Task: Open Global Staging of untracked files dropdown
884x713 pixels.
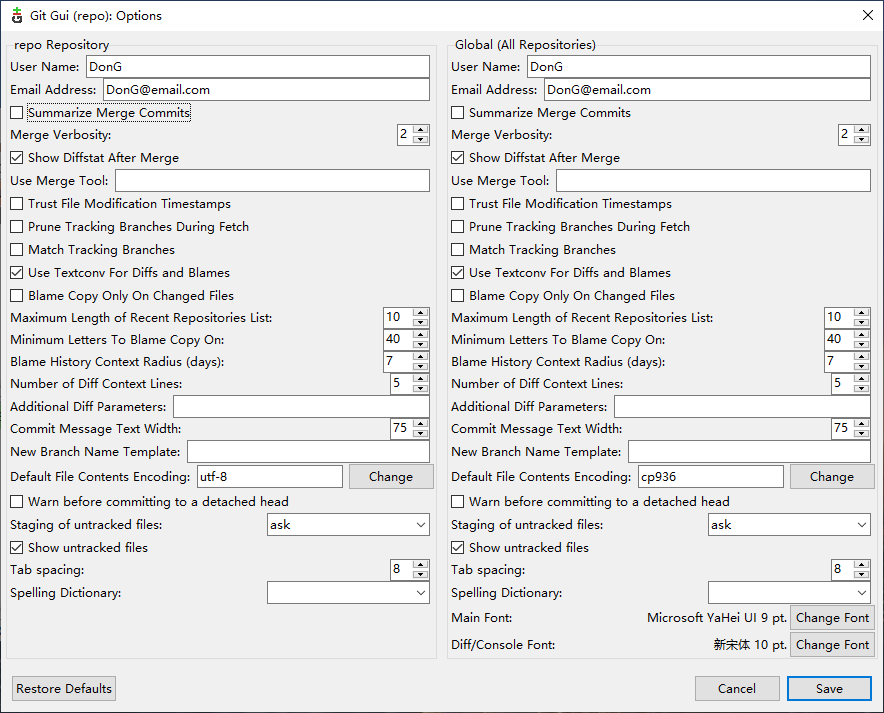Action: click(789, 525)
